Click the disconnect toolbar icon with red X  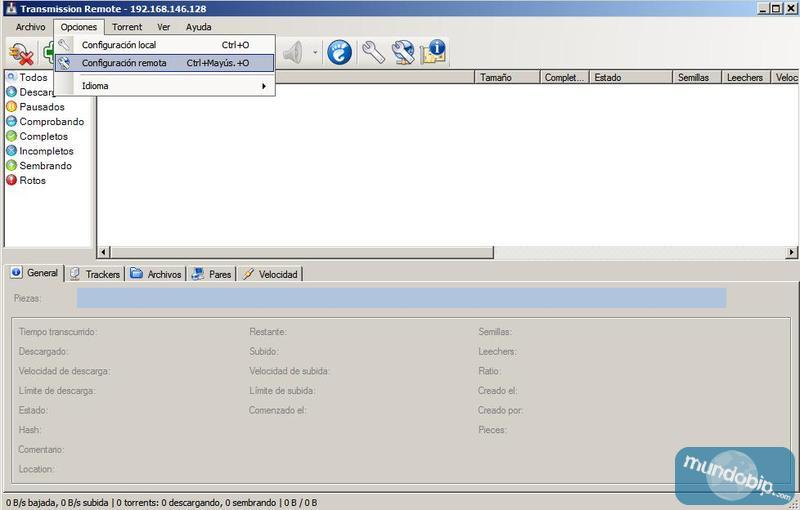[x=21, y=54]
